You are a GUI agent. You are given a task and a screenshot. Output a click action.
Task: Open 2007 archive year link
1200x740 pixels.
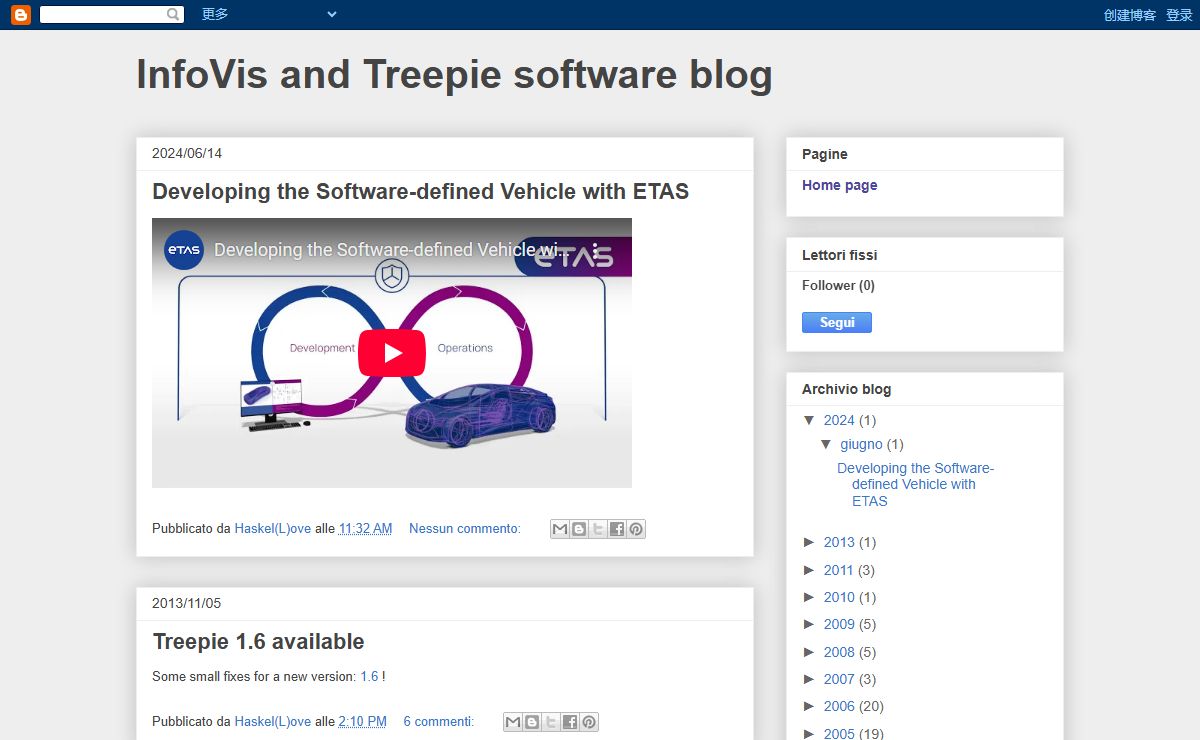point(839,679)
